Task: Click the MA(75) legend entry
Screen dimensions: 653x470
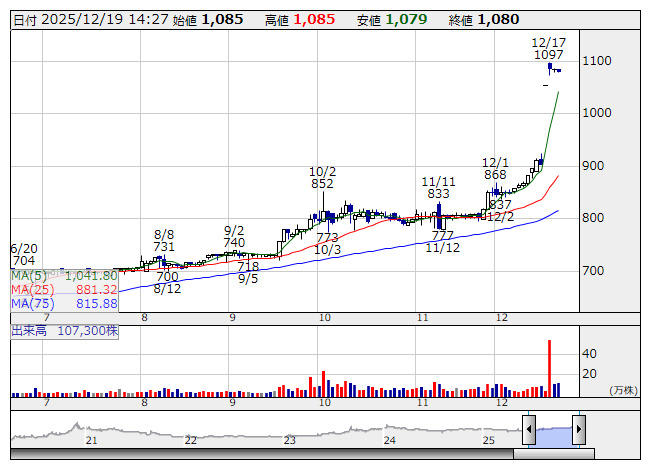Action: click(64, 303)
